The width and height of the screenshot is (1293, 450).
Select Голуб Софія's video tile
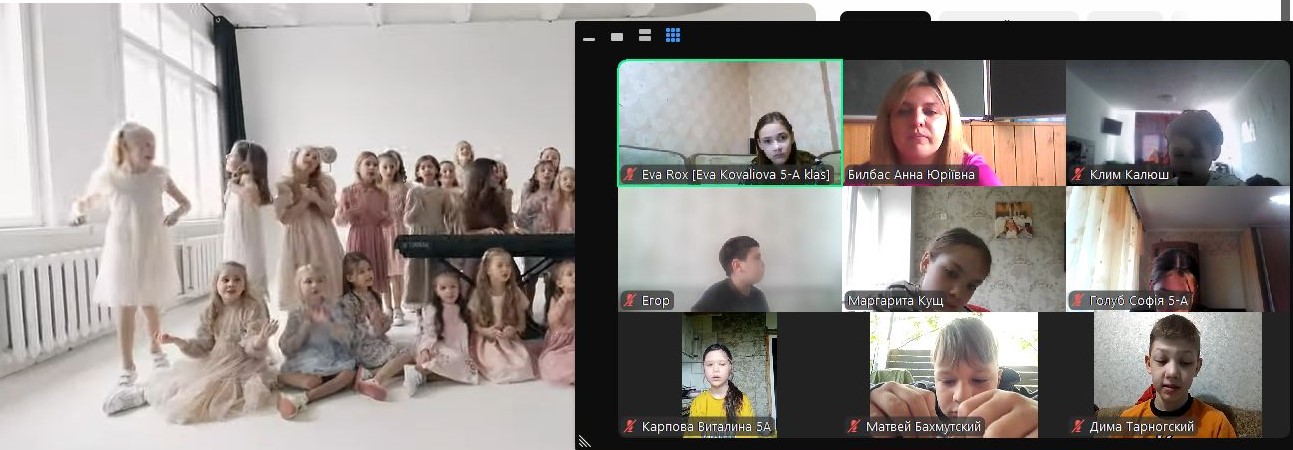[x=1178, y=249]
